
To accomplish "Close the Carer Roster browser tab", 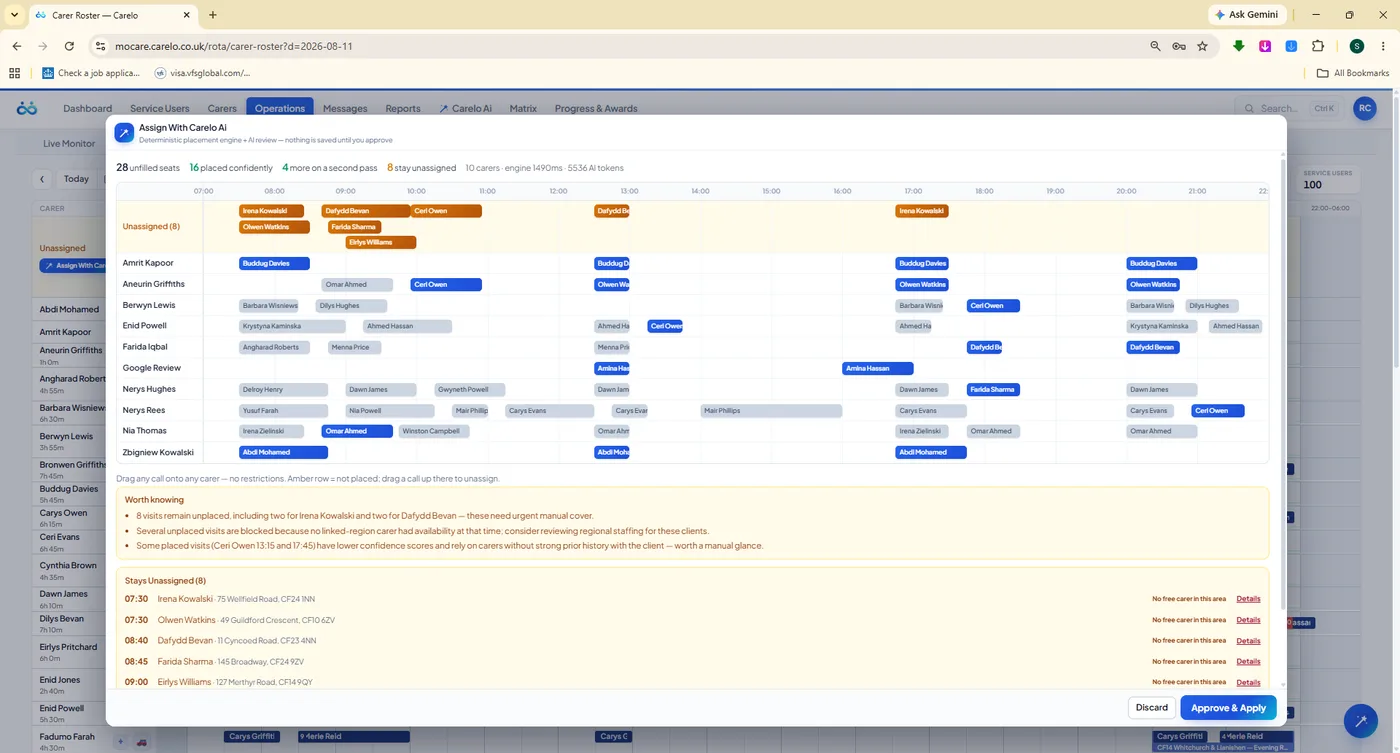I will tap(185, 15).
